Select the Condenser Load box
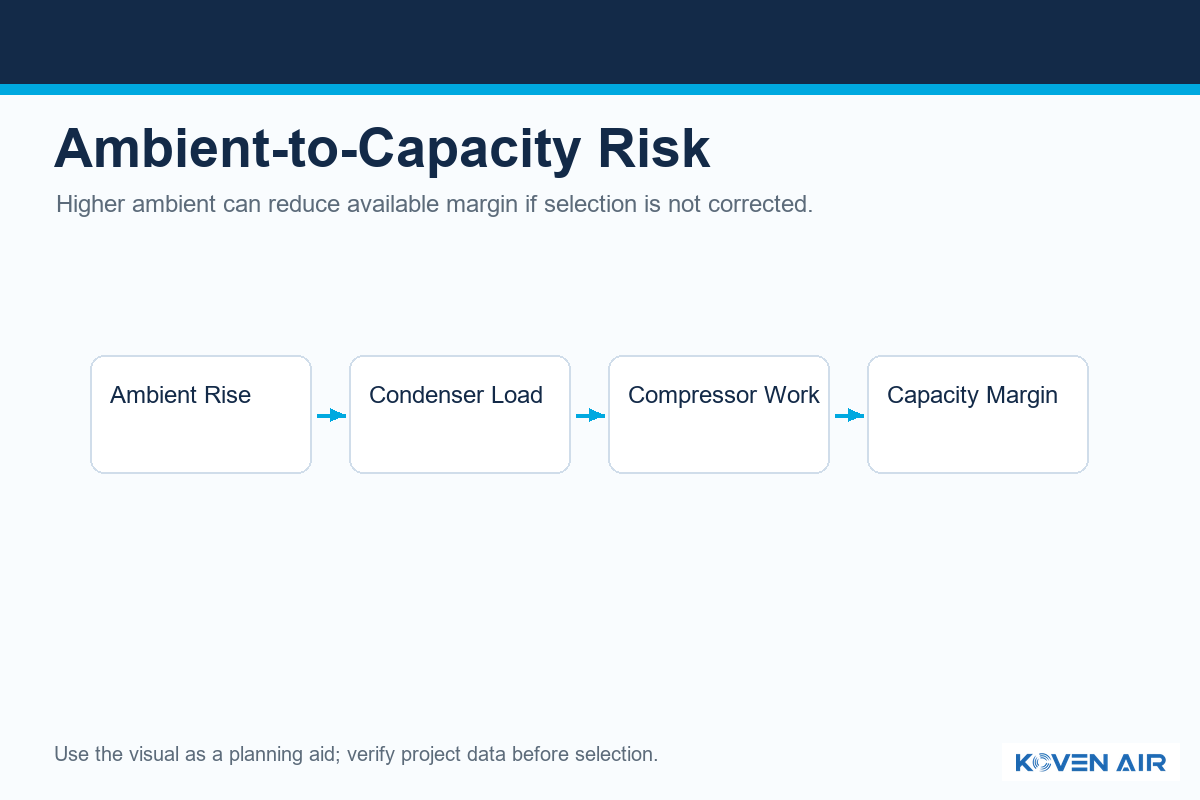This screenshot has height=800, width=1200. click(460, 414)
